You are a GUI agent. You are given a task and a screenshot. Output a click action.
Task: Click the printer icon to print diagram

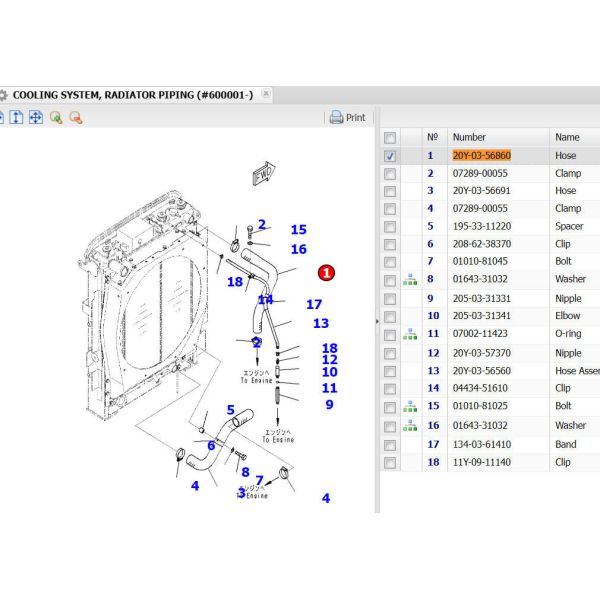pyautogui.click(x=336, y=117)
